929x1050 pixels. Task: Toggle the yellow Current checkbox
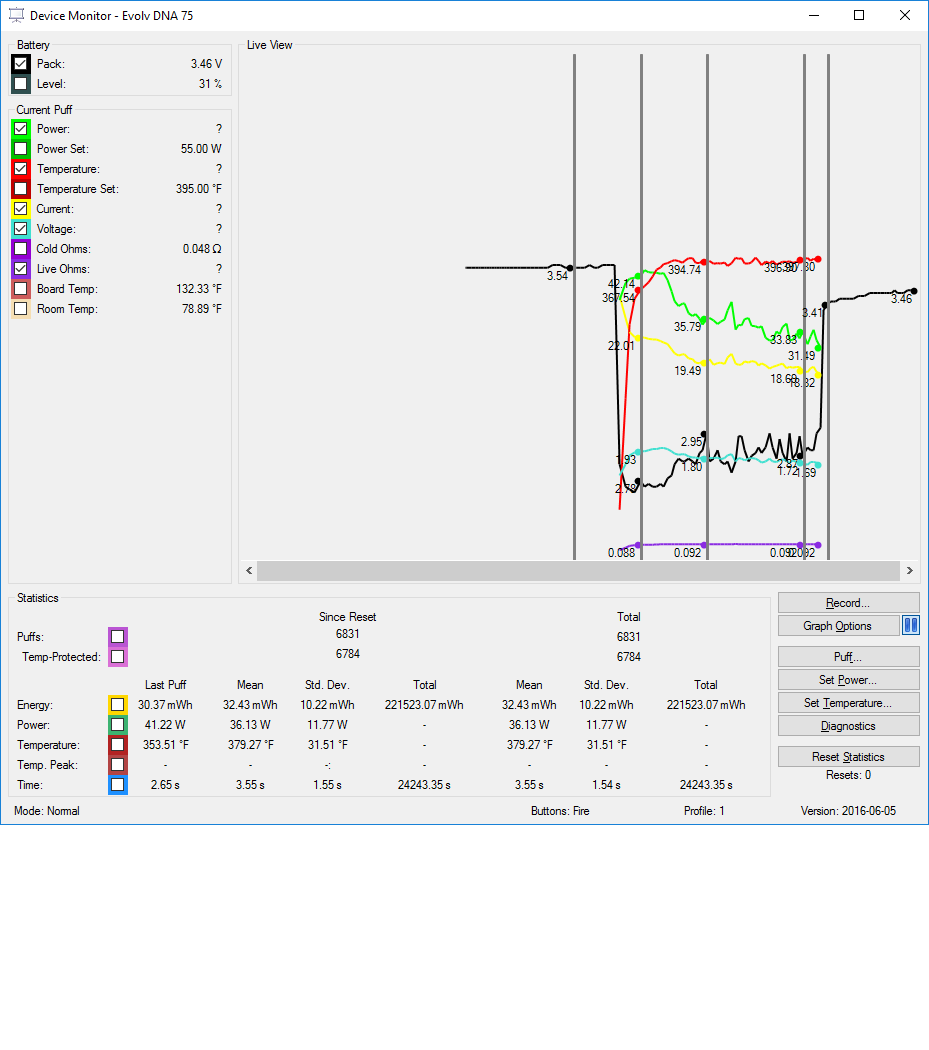coord(21,209)
